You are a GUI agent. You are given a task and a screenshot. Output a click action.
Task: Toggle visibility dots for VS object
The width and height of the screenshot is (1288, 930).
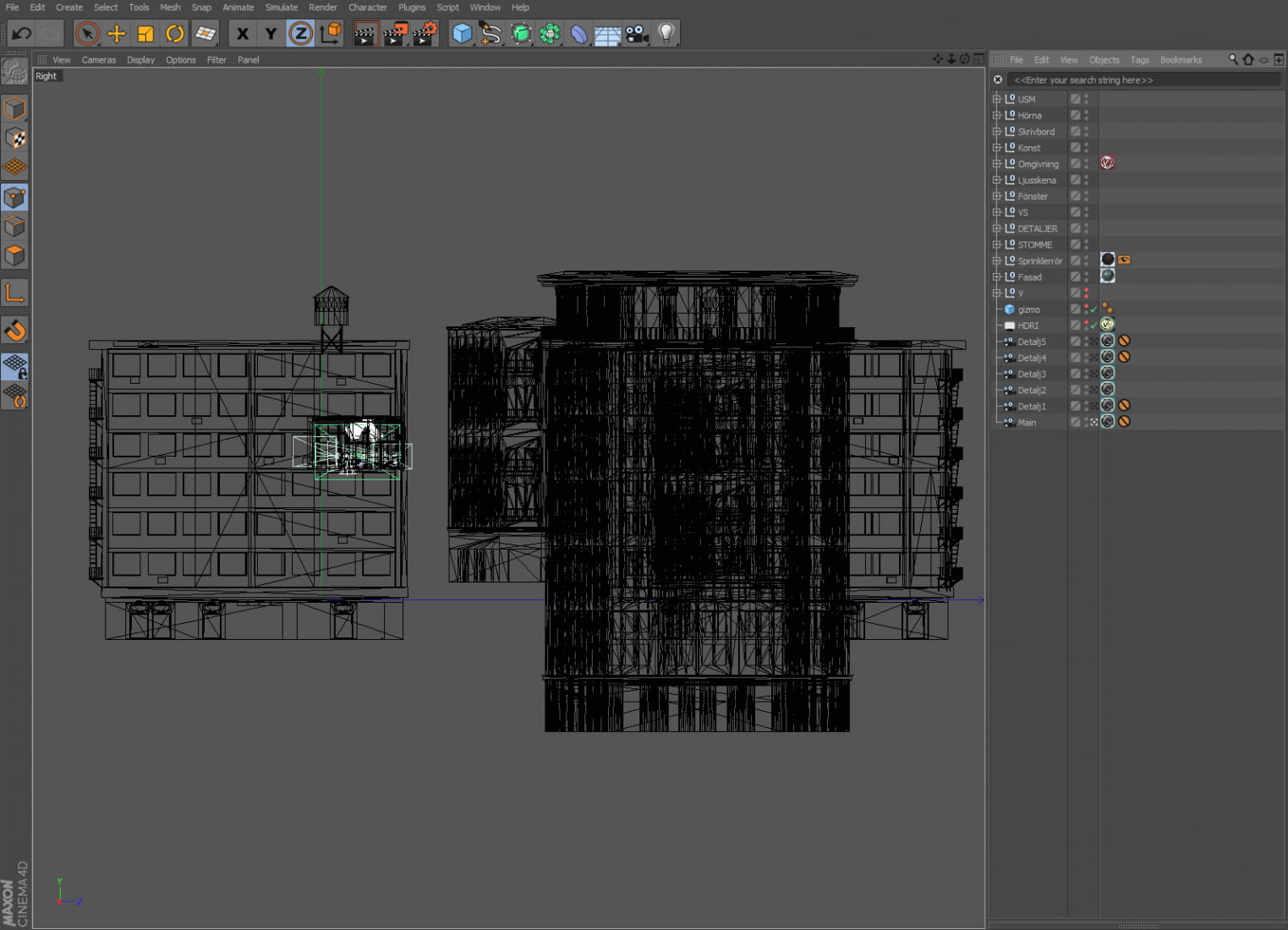1087,212
